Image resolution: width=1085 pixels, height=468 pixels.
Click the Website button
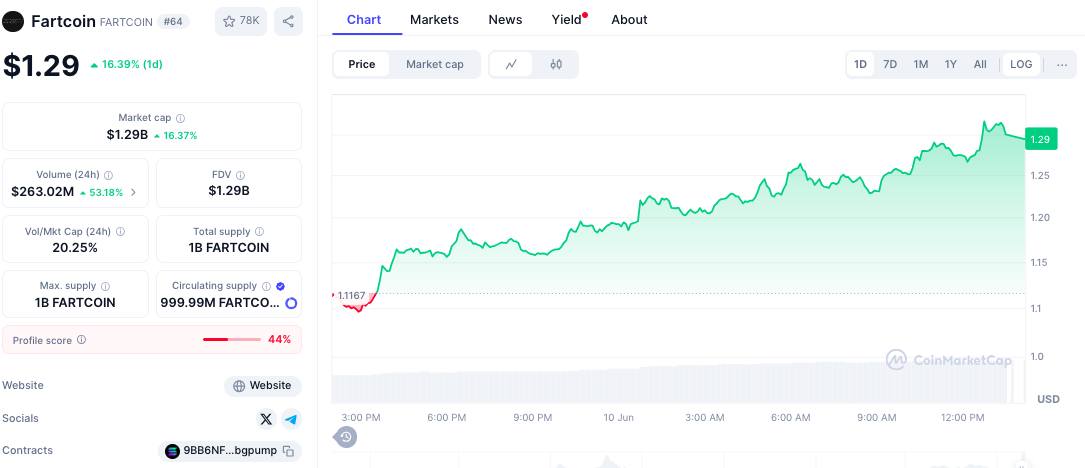tap(263, 386)
